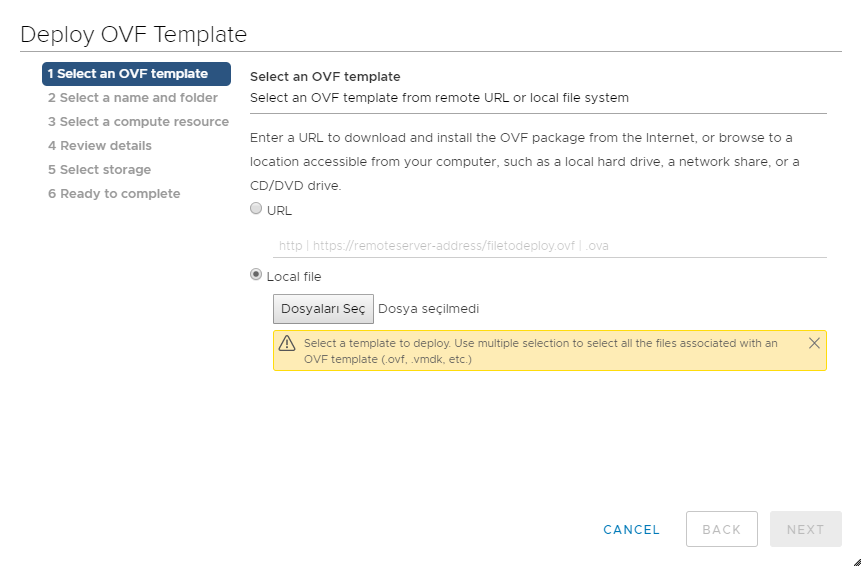865x569 pixels.
Task: Grab the dialog resize handle corner
Action: point(857,562)
